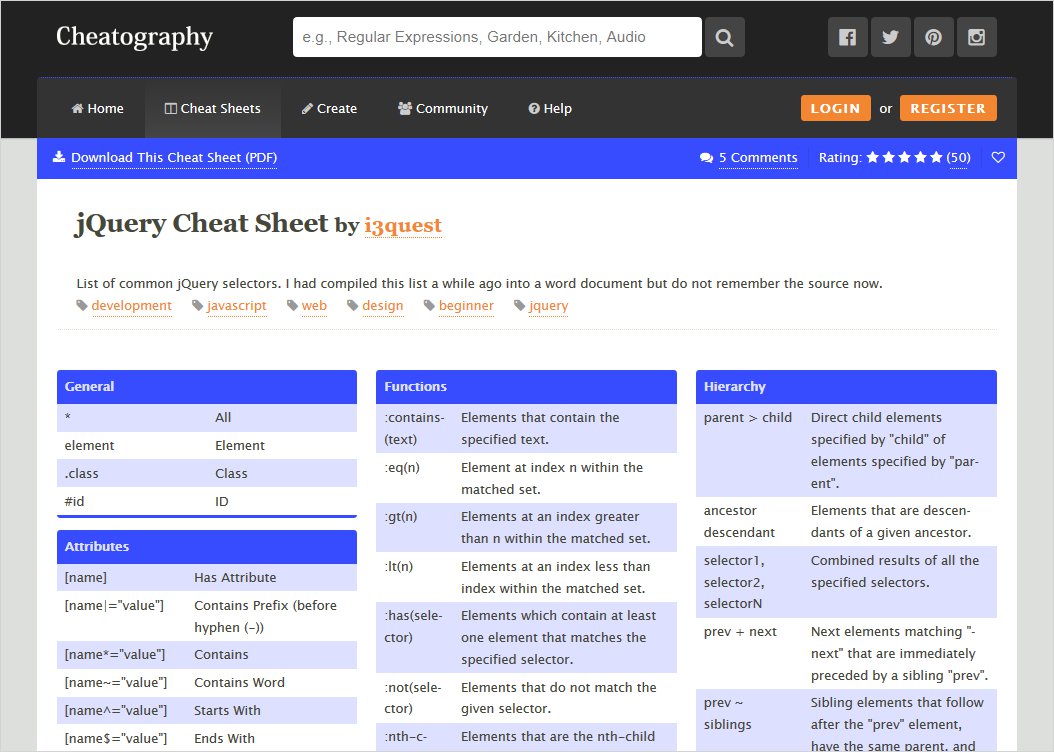Image resolution: width=1054 pixels, height=752 pixels.
Task: Favorite this cheat sheet with heart icon
Action: [997, 158]
